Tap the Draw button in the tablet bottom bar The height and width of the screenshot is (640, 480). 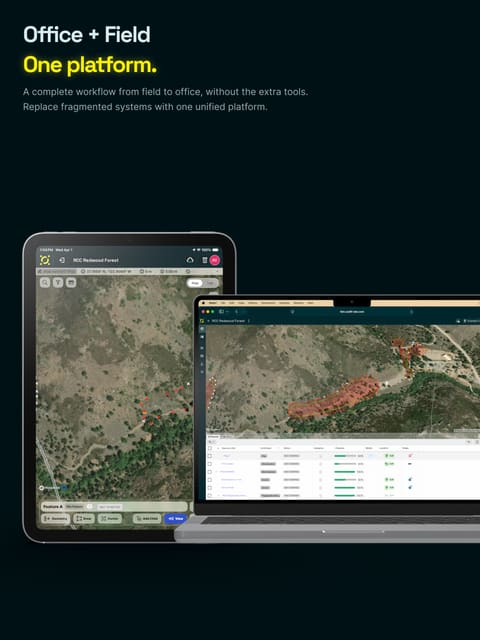coord(84,518)
